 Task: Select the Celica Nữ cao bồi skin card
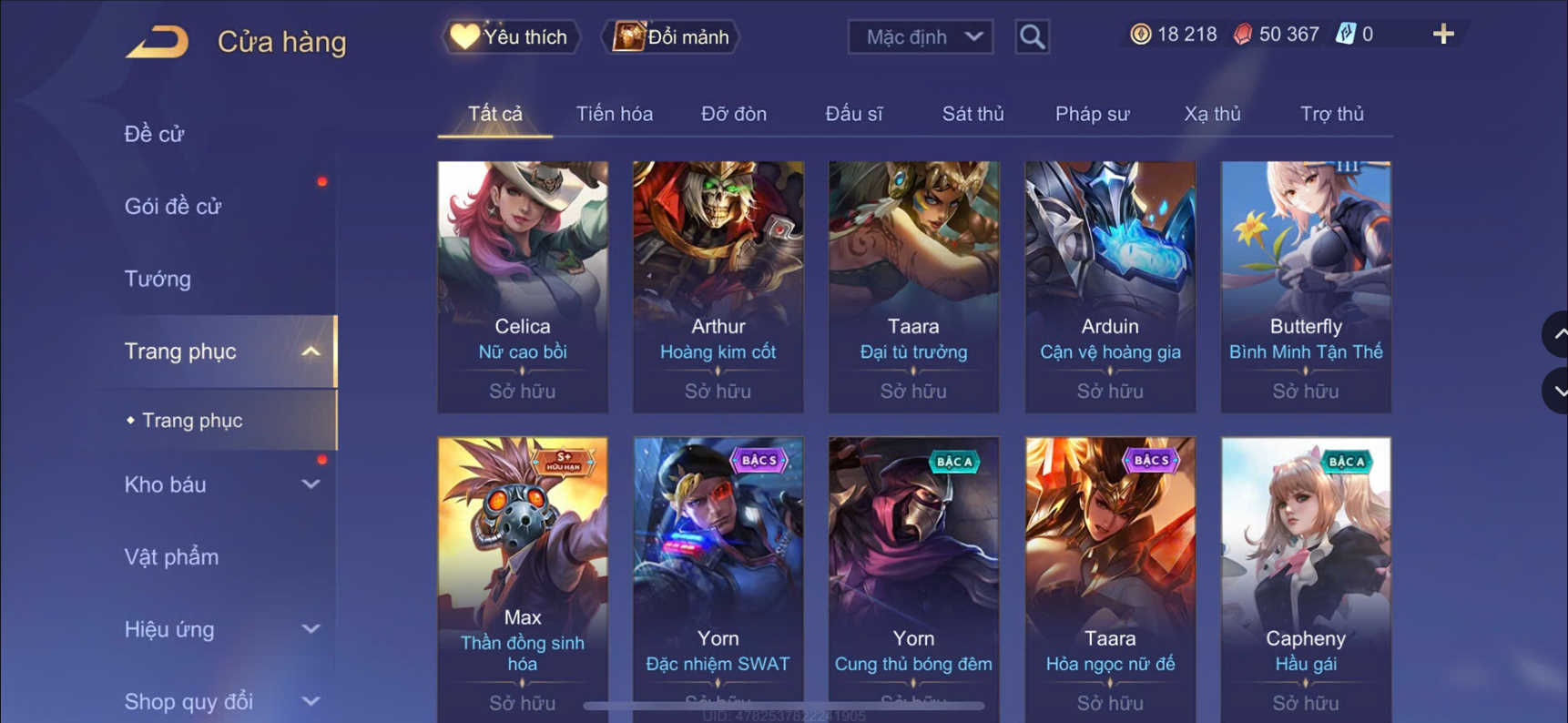[523, 287]
